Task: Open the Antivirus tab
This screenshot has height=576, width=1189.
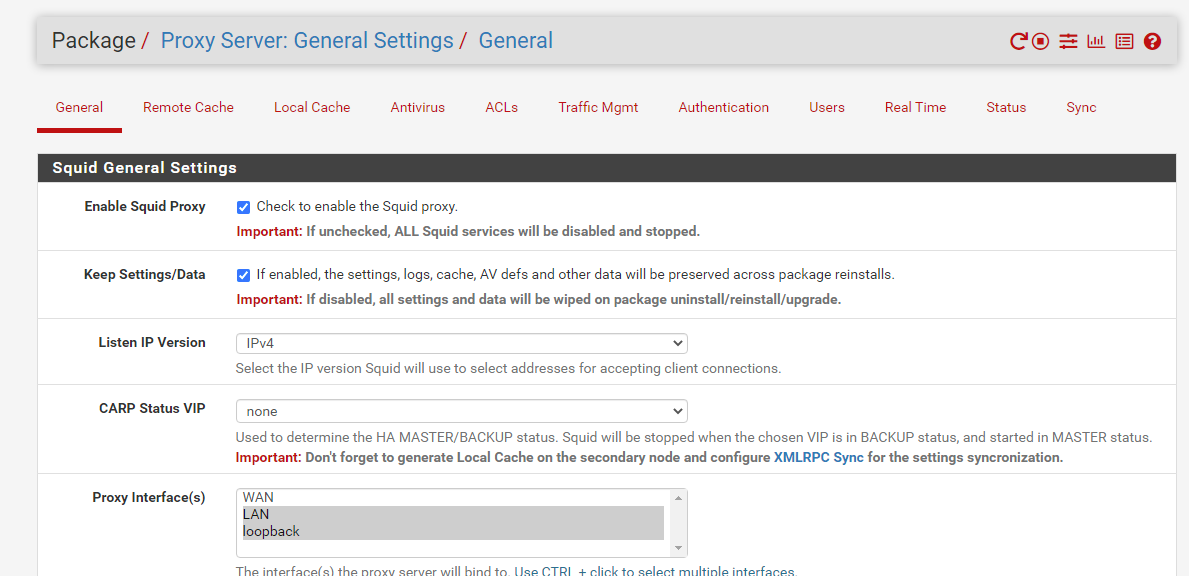Action: pyautogui.click(x=418, y=108)
